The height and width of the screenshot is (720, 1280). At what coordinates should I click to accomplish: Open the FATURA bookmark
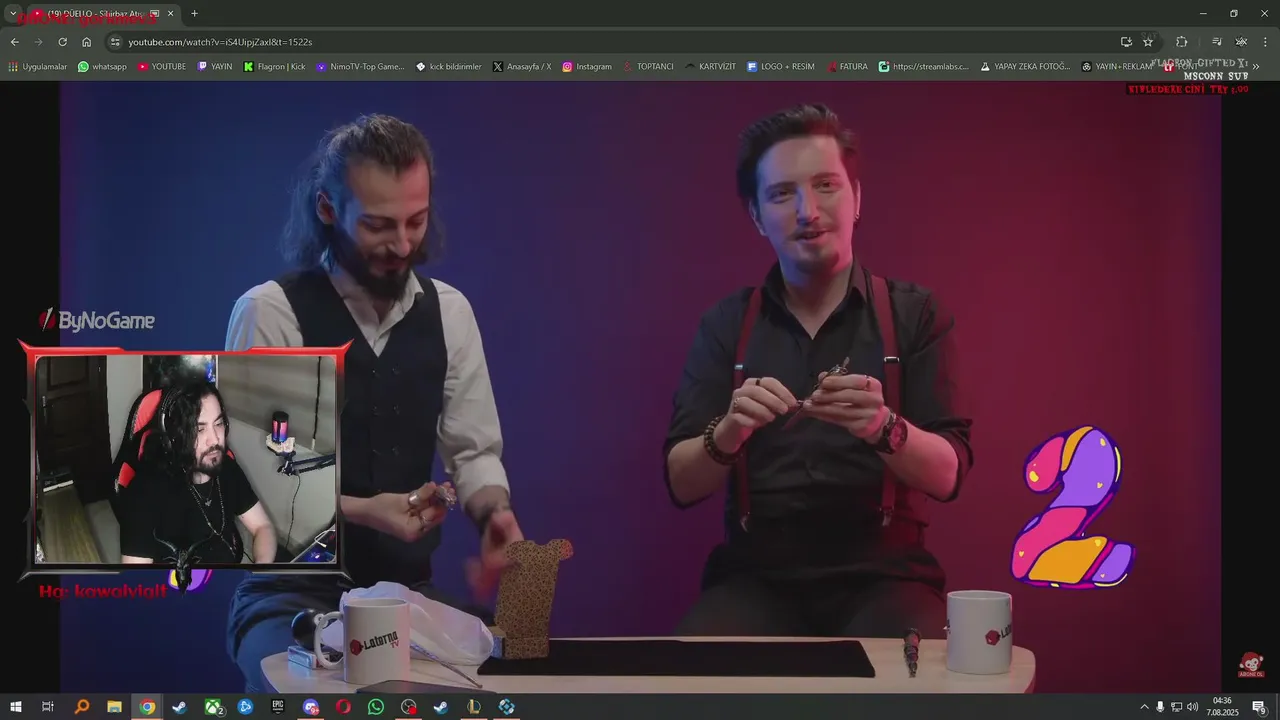848,67
